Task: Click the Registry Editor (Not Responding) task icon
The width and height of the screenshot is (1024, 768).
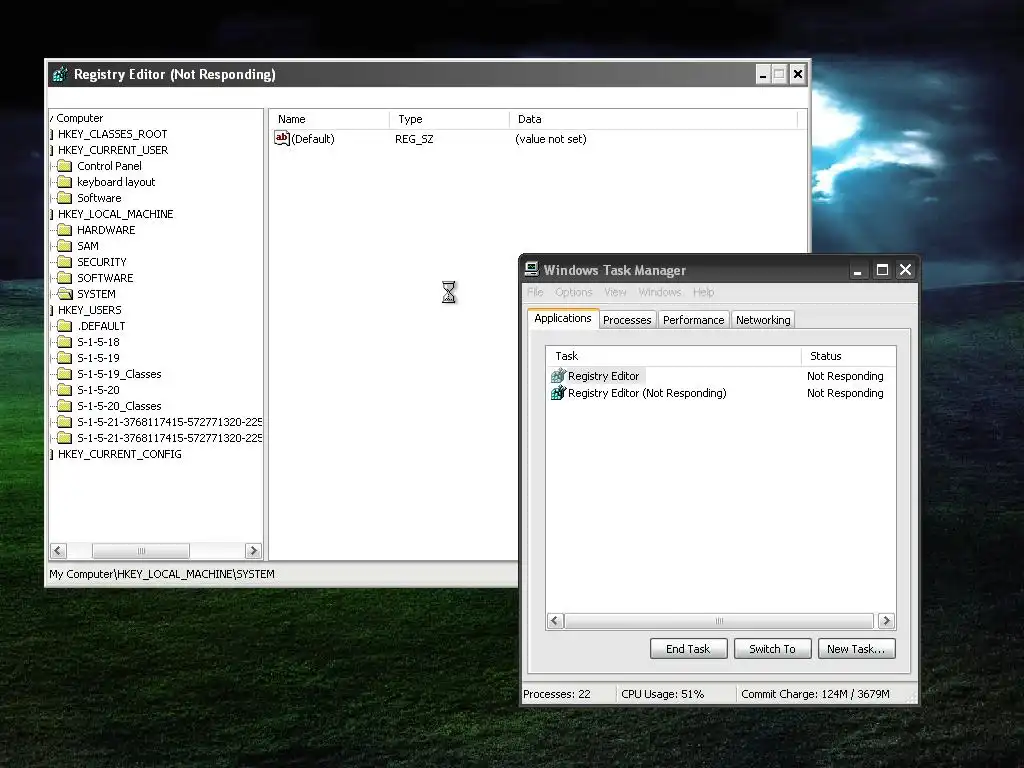Action: click(x=558, y=392)
